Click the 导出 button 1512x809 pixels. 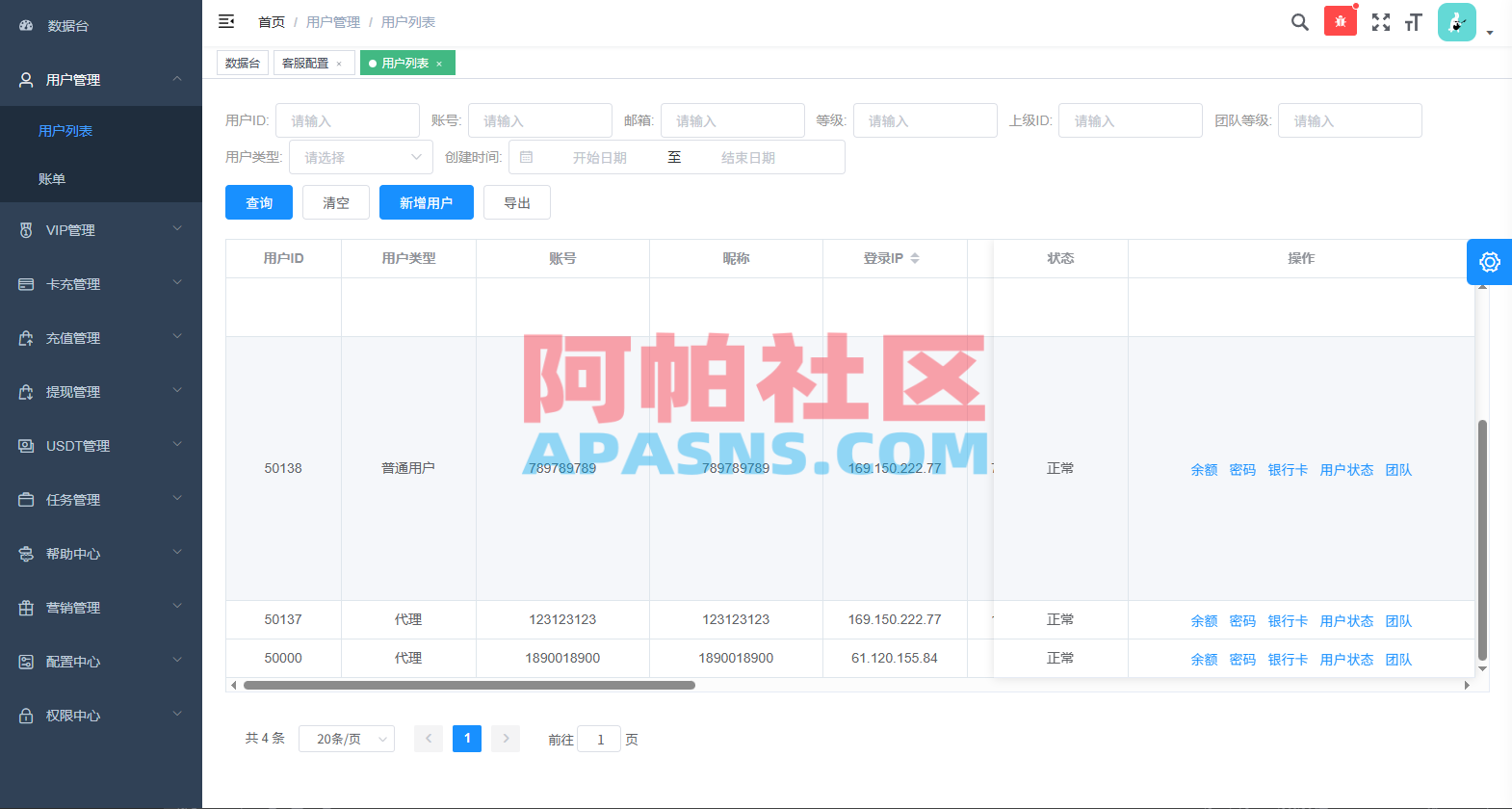[517, 202]
